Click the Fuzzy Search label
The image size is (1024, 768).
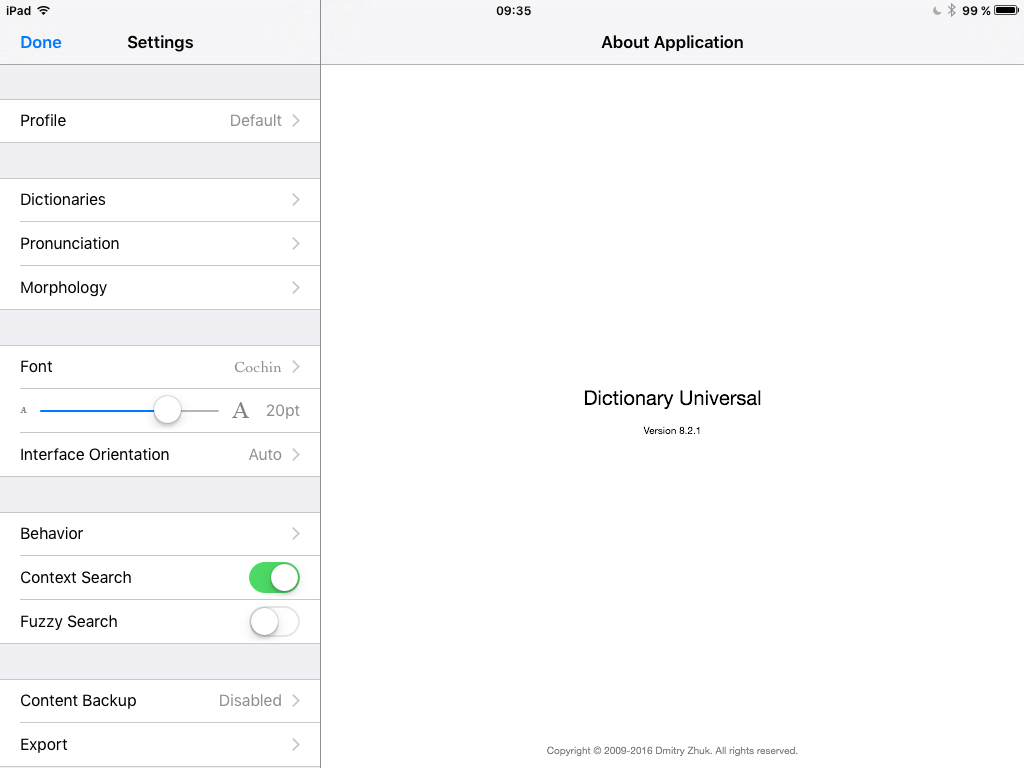(x=69, y=622)
